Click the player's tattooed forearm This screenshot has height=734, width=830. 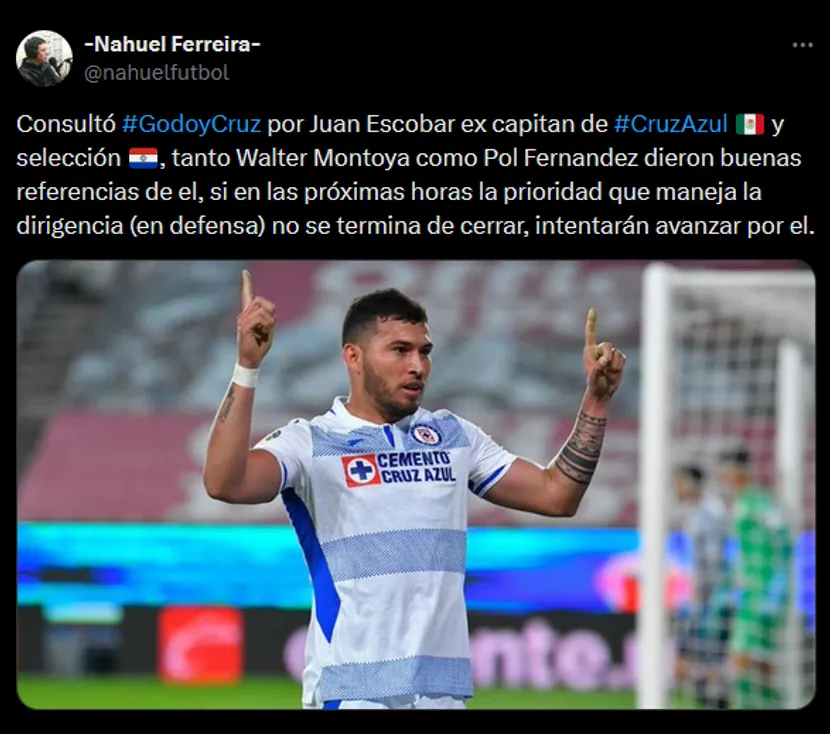(x=582, y=447)
